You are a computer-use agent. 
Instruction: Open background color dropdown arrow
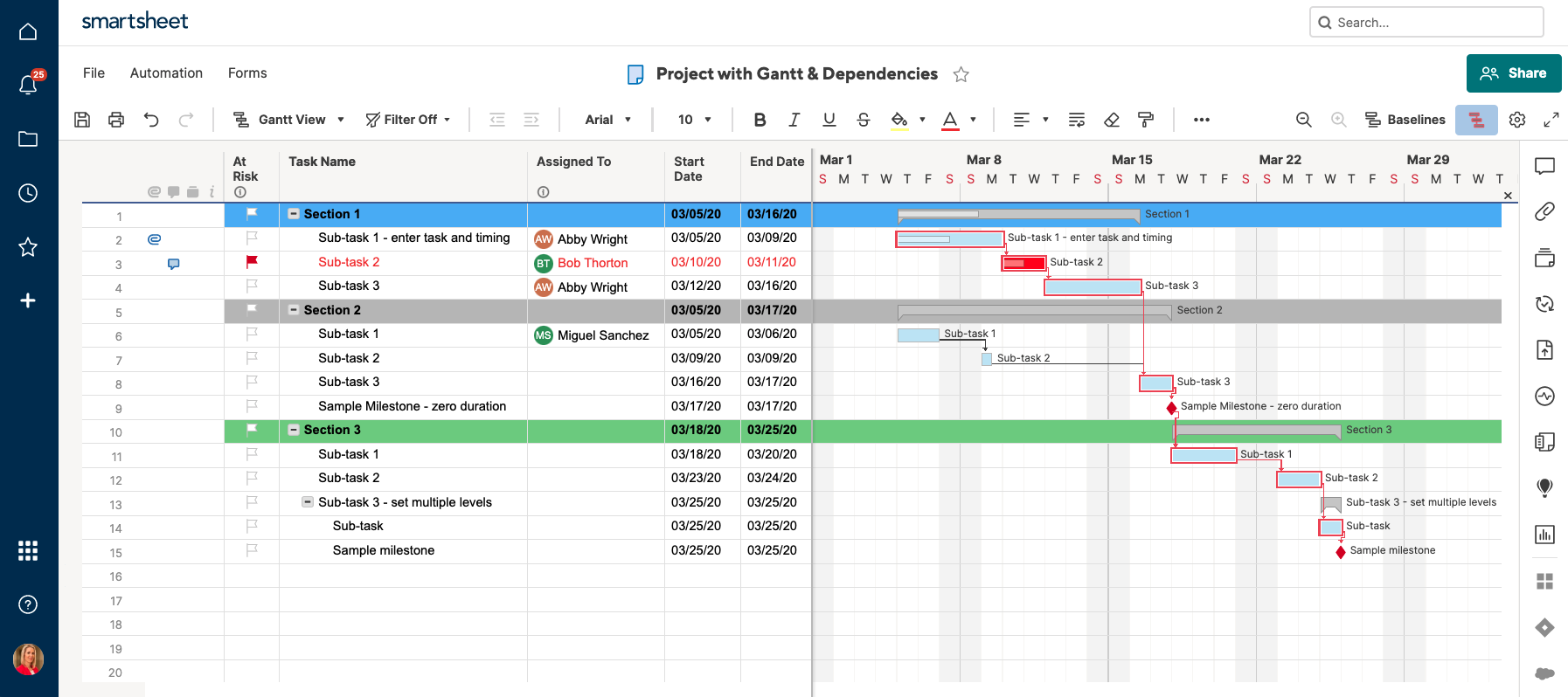point(922,120)
